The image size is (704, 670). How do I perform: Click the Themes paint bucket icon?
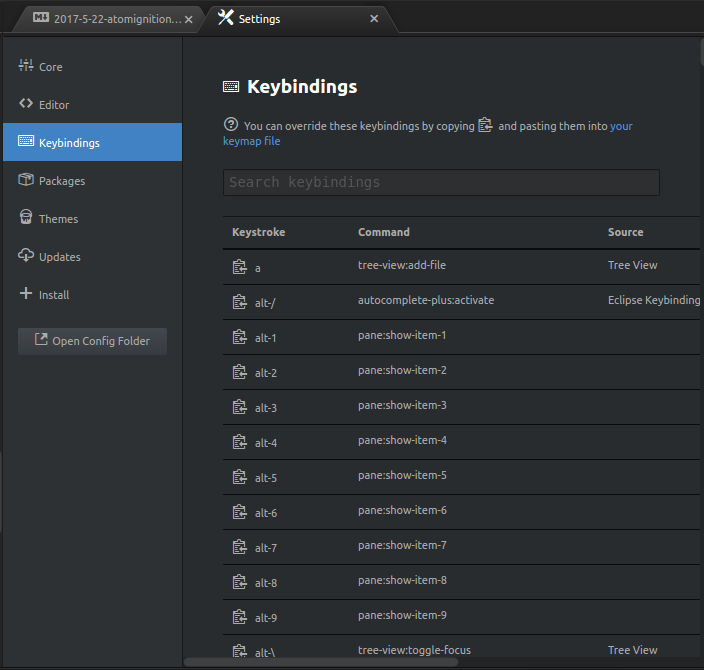coord(26,217)
